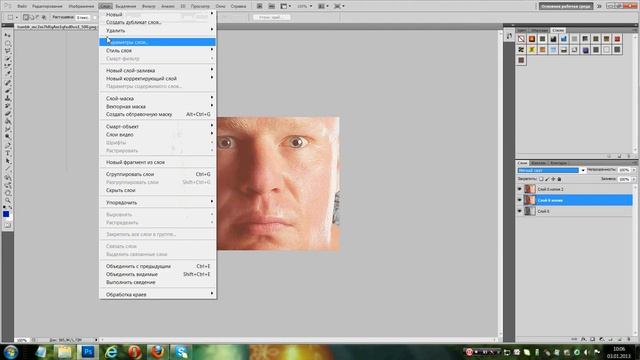Choose 'Создать обтравочную маску'
The width and height of the screenshot is (640, 360).
[158, 114]
